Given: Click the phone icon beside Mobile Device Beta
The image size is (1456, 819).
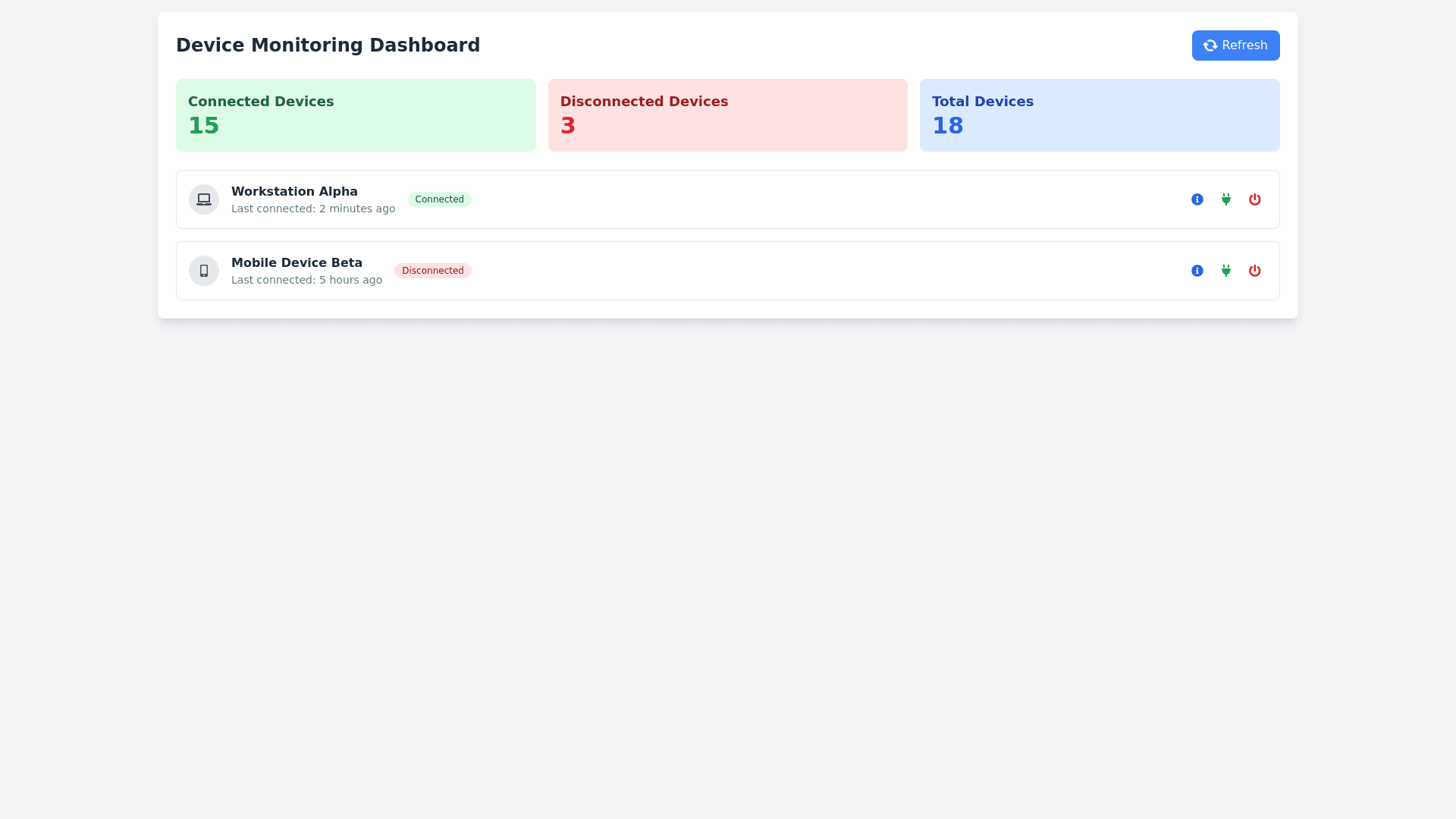Looking at the screenshot, I should point(203,271).
